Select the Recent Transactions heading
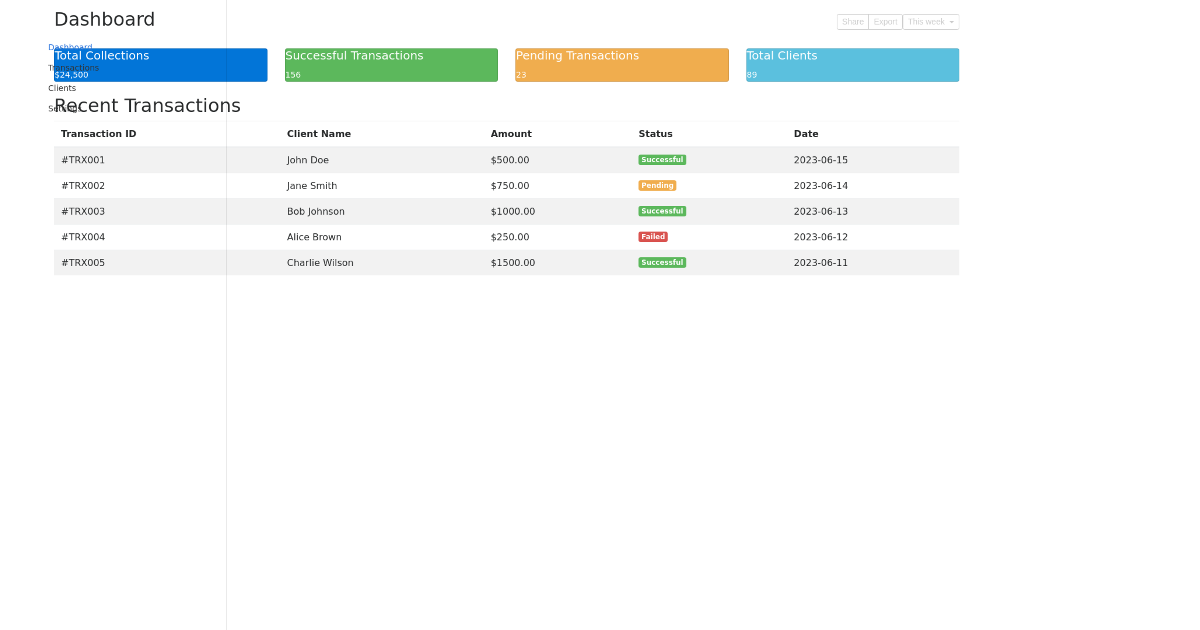Image resolution: width=1200 pixels, height=630 pixels. pyautogui.click(x=148, y=105)
